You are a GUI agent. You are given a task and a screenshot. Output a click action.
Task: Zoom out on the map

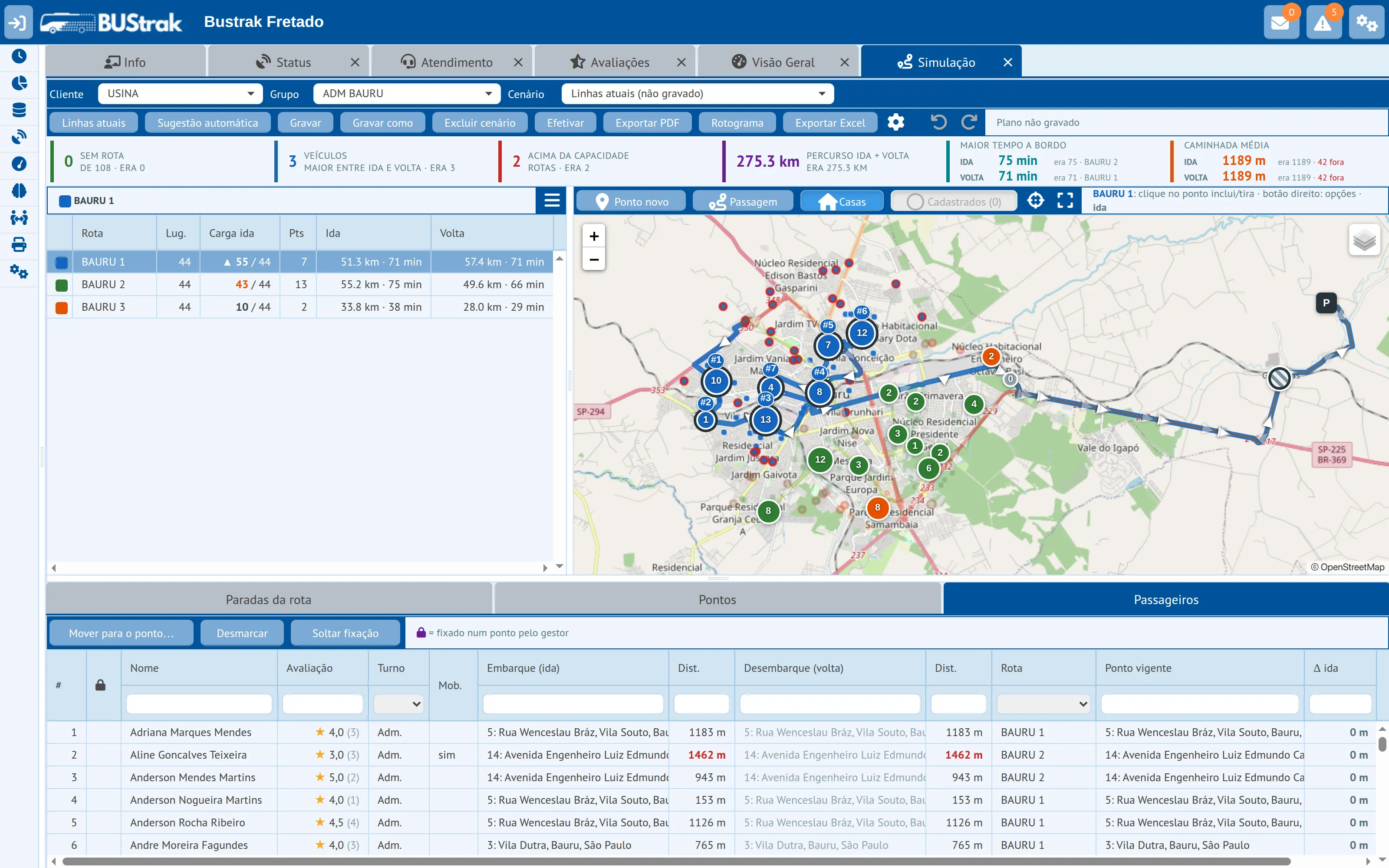pyautogui.click(x=594, y=259)
